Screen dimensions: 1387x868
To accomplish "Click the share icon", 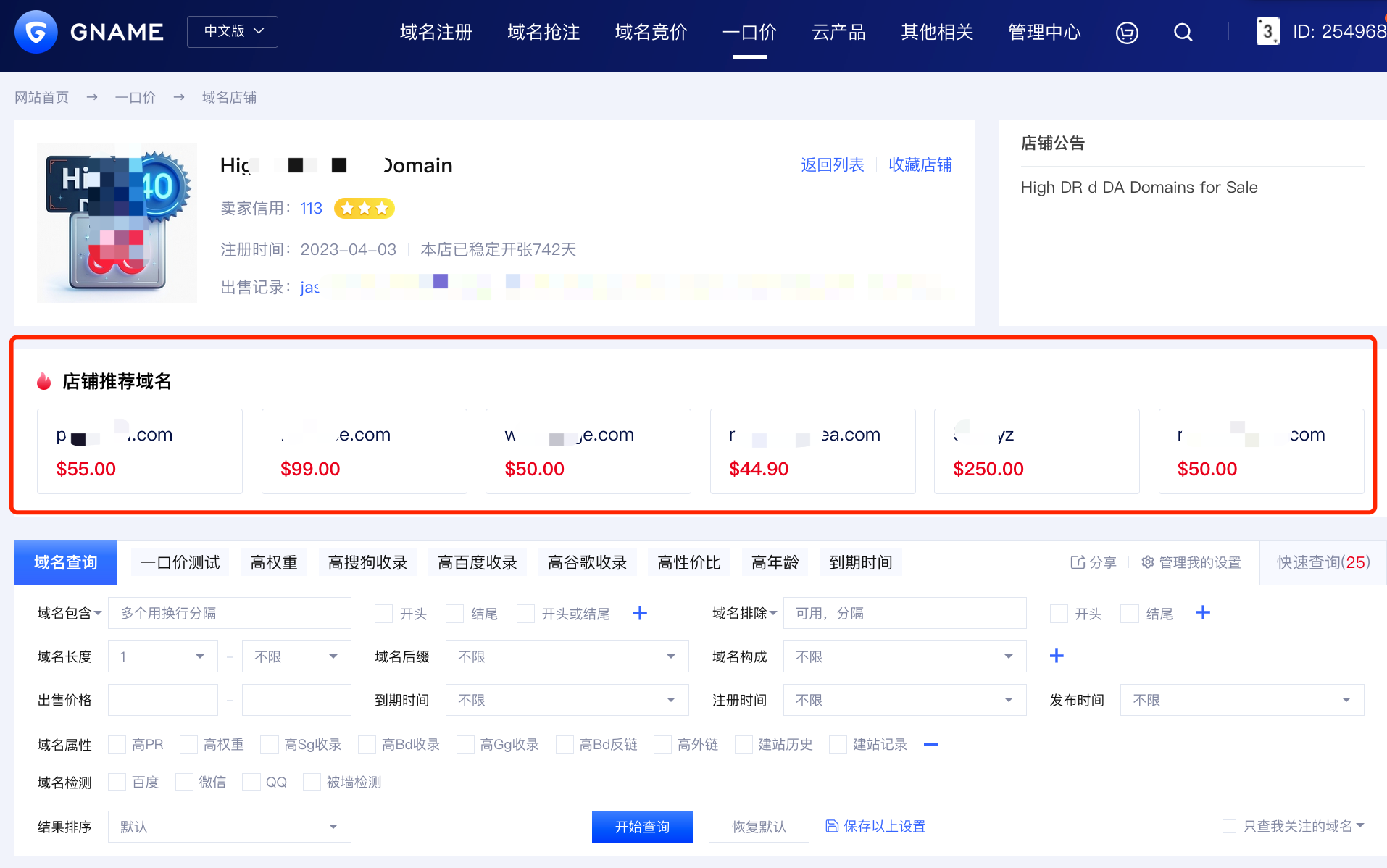I will 1078,562.
